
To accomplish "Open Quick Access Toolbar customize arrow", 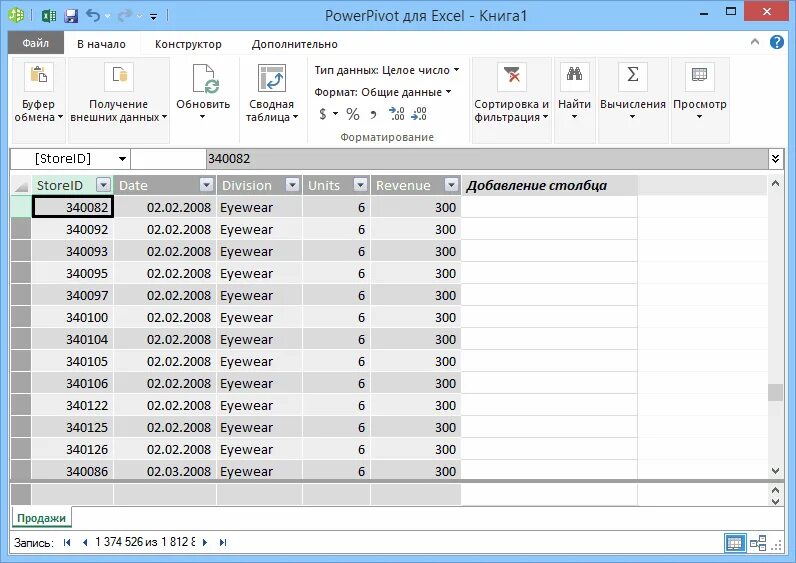I will pos(153,17).
